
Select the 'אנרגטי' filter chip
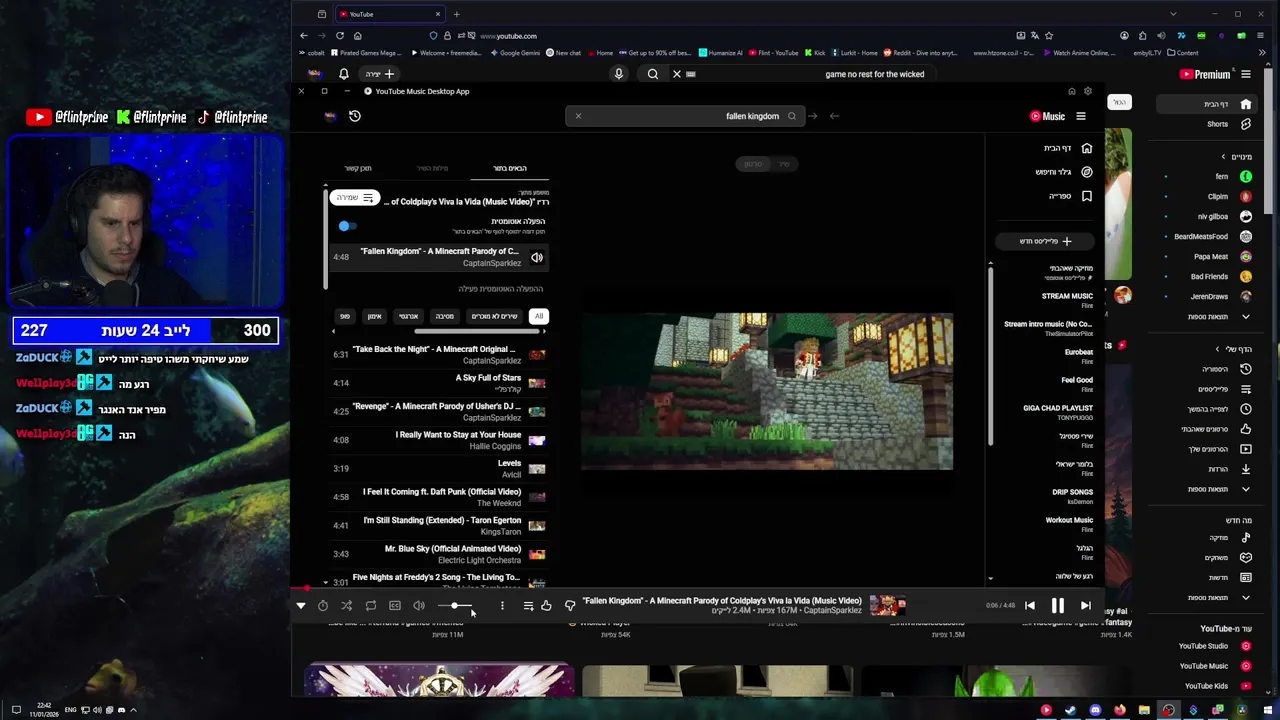click(408, 316)
